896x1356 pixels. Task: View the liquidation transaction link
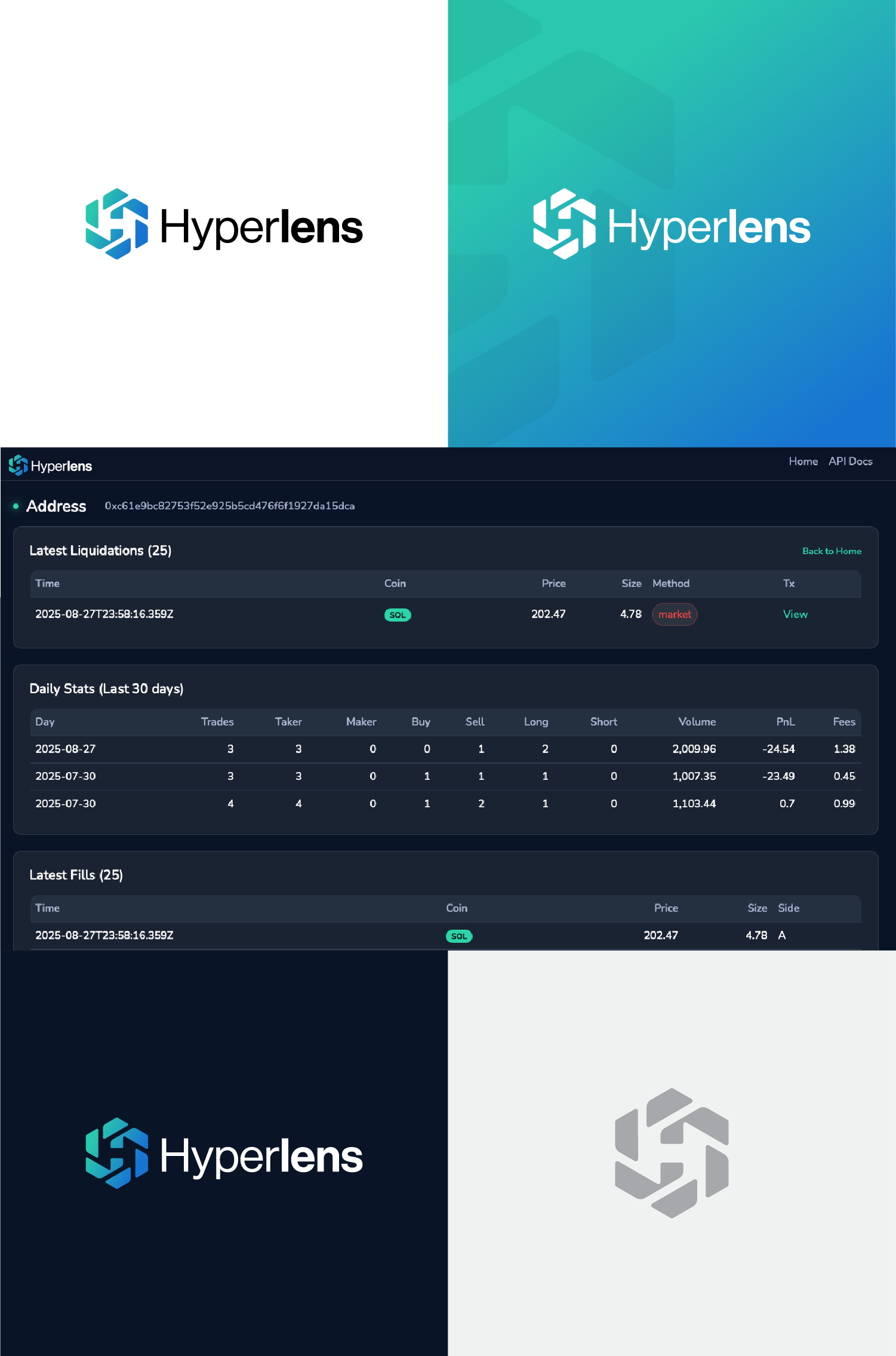click(x=795, y=614)
